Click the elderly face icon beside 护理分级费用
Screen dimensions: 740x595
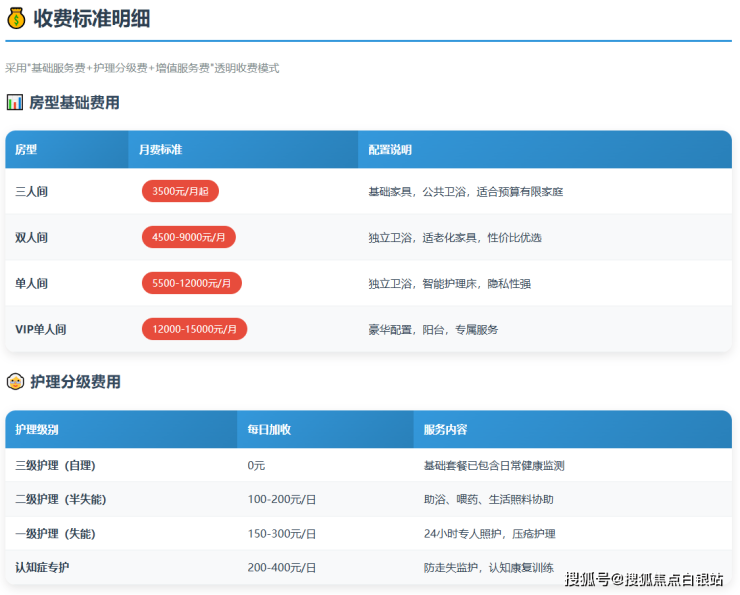[x=15, y=381]
